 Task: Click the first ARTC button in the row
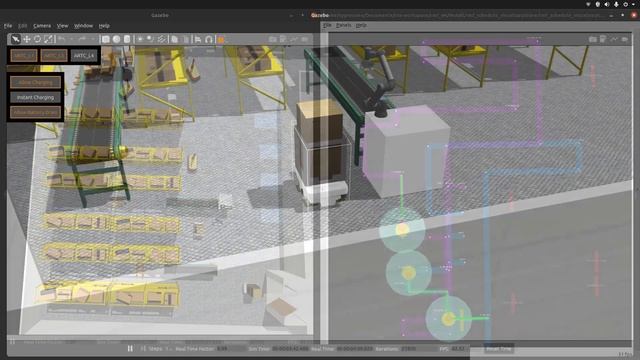(24, 56)
